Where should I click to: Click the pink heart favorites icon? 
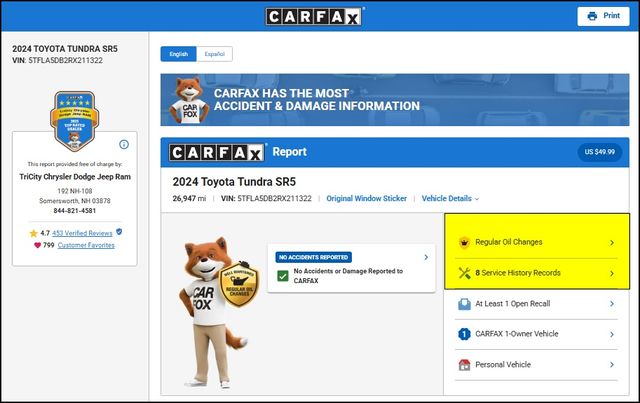(x=38, y=245)
